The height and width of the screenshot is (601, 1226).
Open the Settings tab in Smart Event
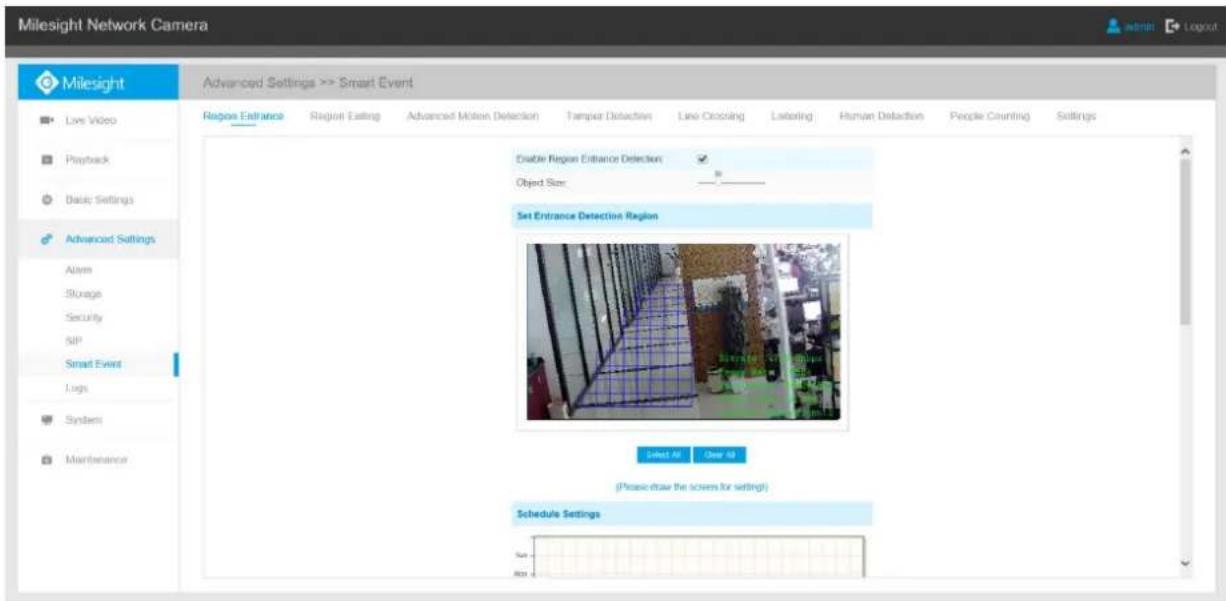(x=1076, y=117)
